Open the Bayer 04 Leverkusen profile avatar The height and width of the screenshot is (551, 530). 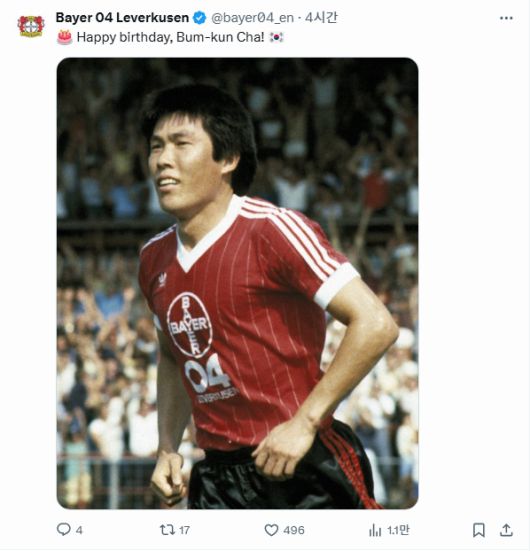[31, 26]
